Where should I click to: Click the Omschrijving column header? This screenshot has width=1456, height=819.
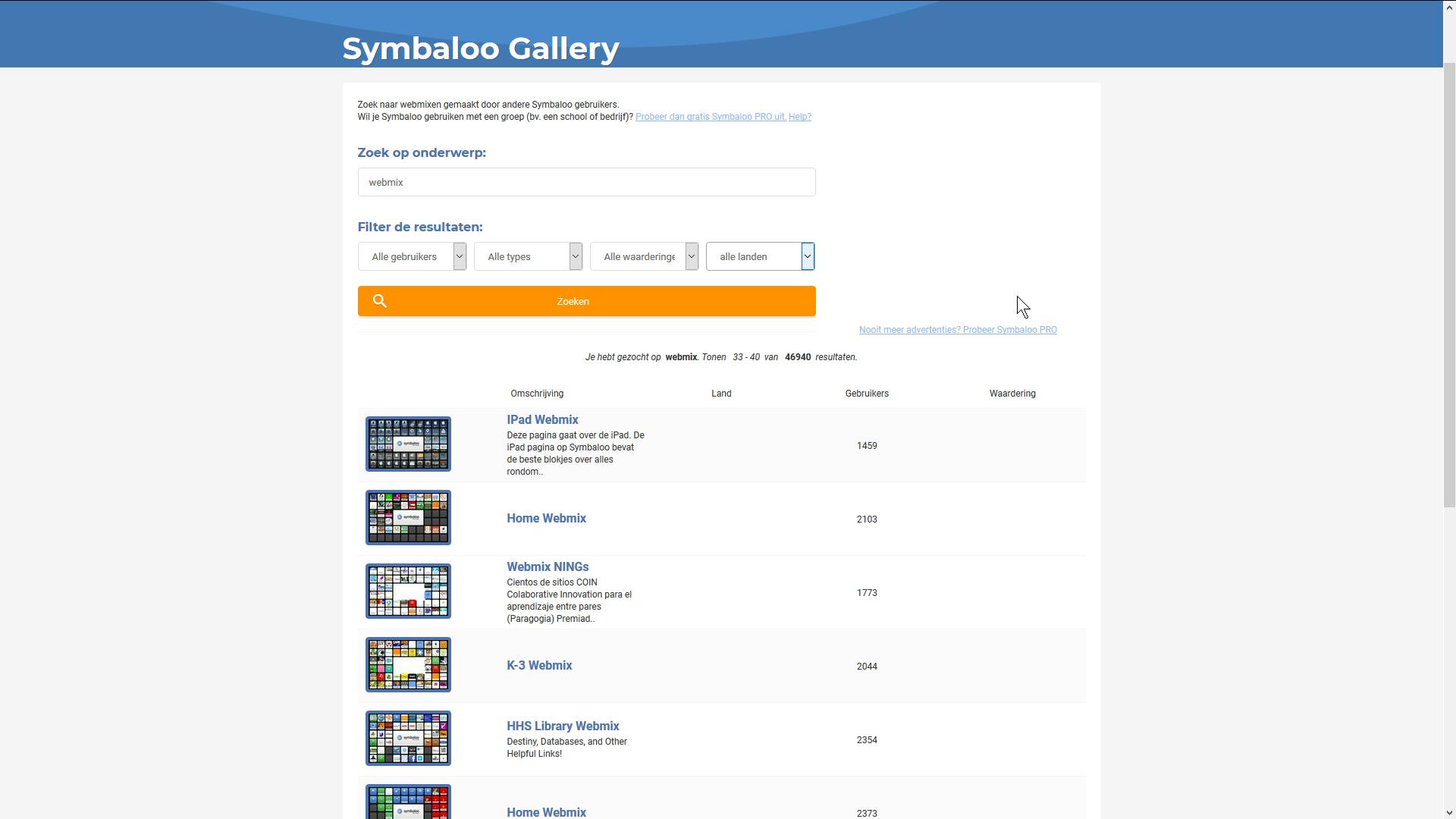[536, 394]
